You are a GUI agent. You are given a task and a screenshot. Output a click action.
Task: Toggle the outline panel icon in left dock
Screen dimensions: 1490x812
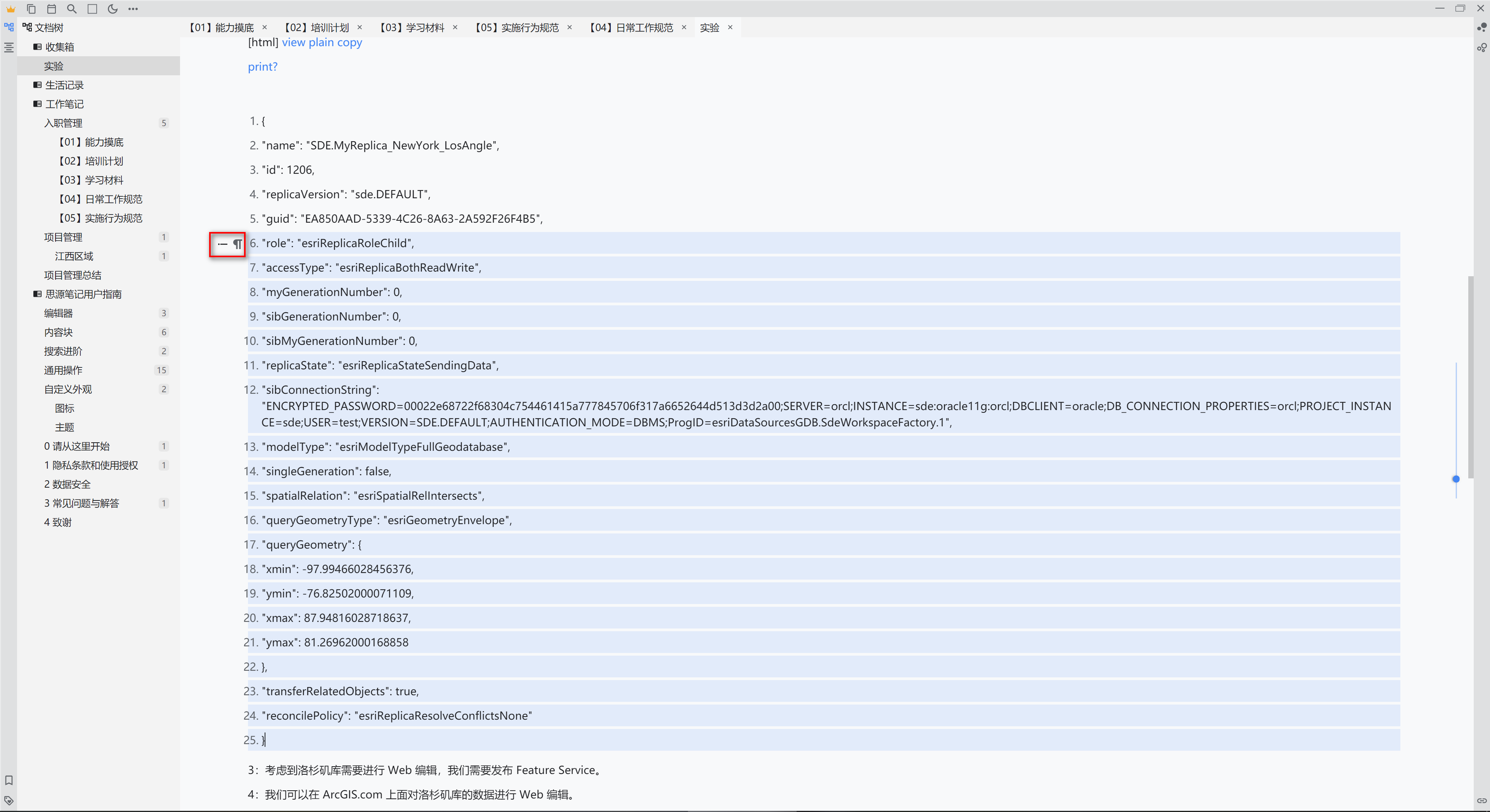pyautogui.click(x=9, y=47)
